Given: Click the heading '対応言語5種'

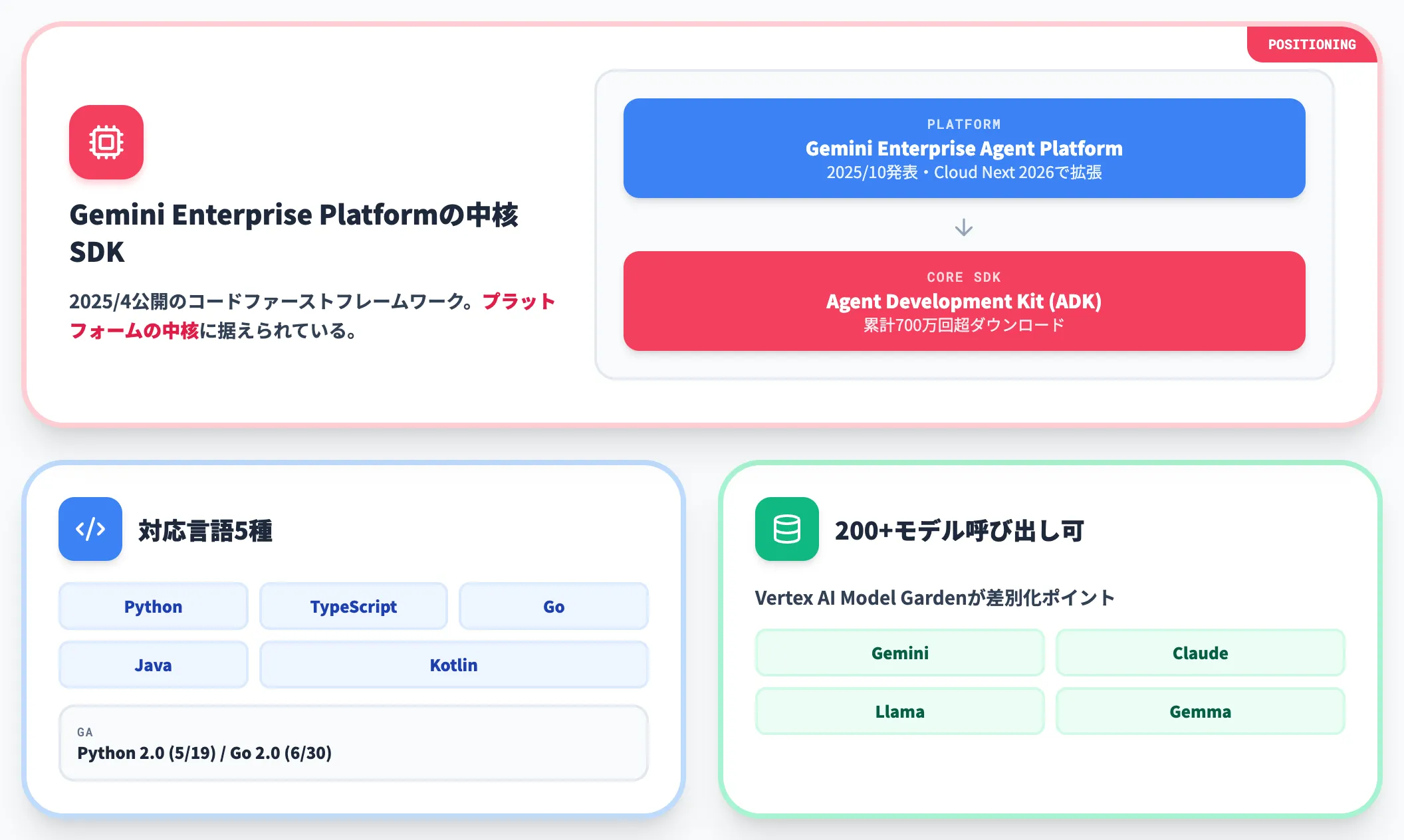Looking at the screenshot, I should pos(205,530).
